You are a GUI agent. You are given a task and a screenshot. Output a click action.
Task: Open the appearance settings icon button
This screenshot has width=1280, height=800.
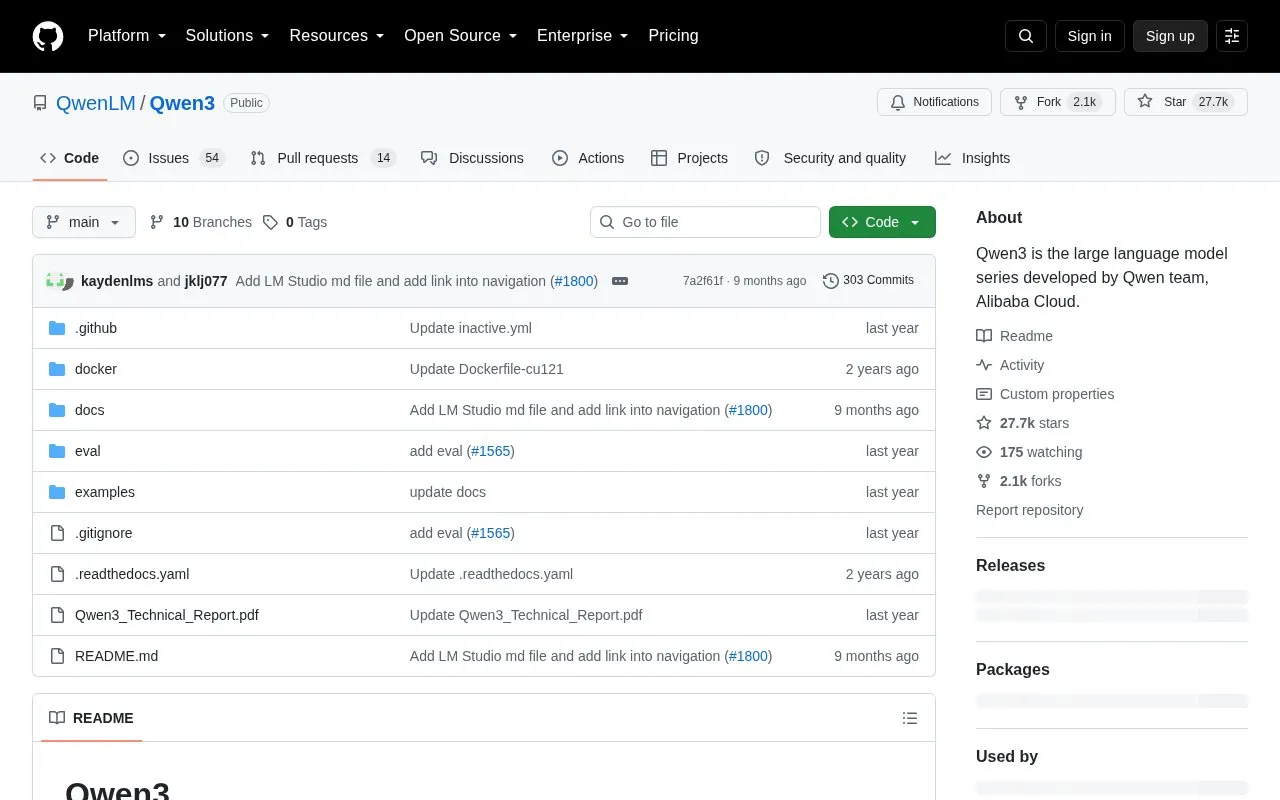(x=1232, y=36)
